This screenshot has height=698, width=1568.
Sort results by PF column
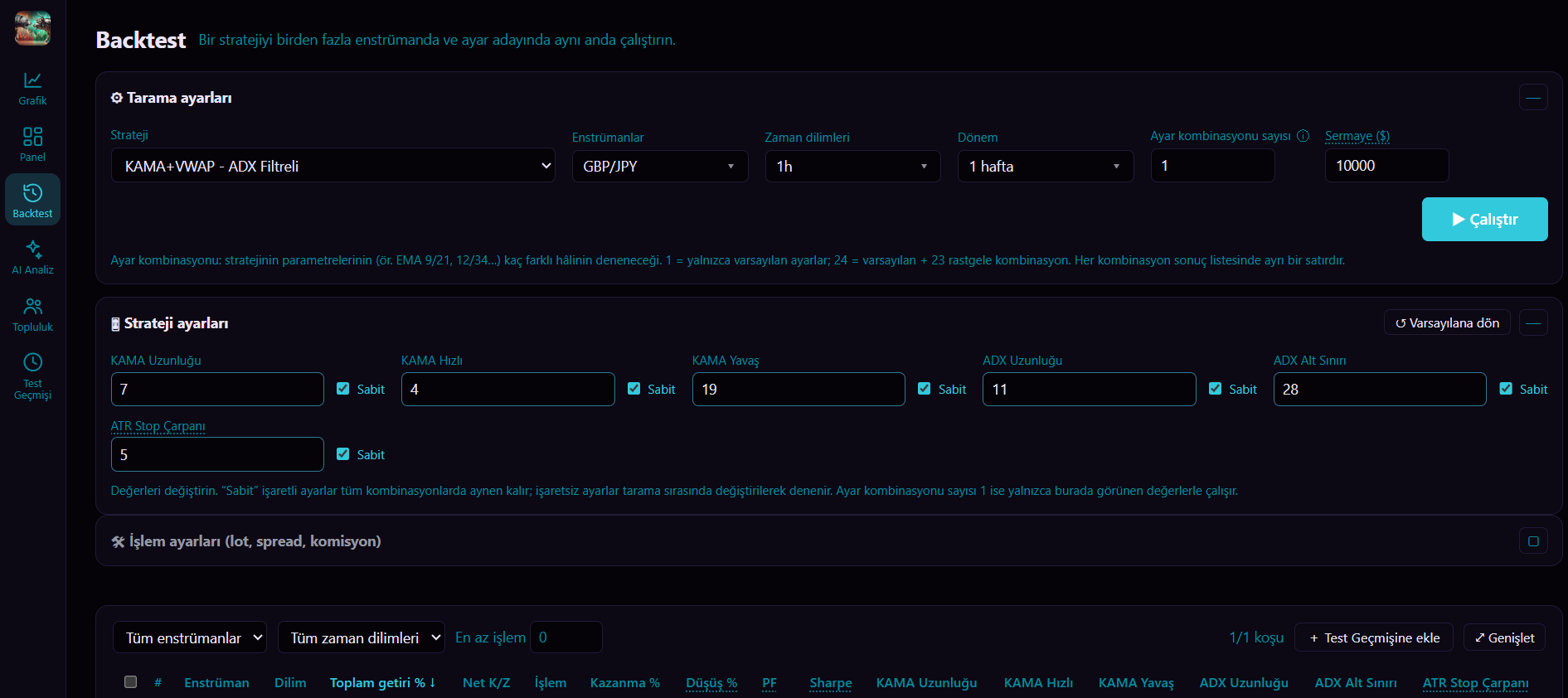point(769,683)
